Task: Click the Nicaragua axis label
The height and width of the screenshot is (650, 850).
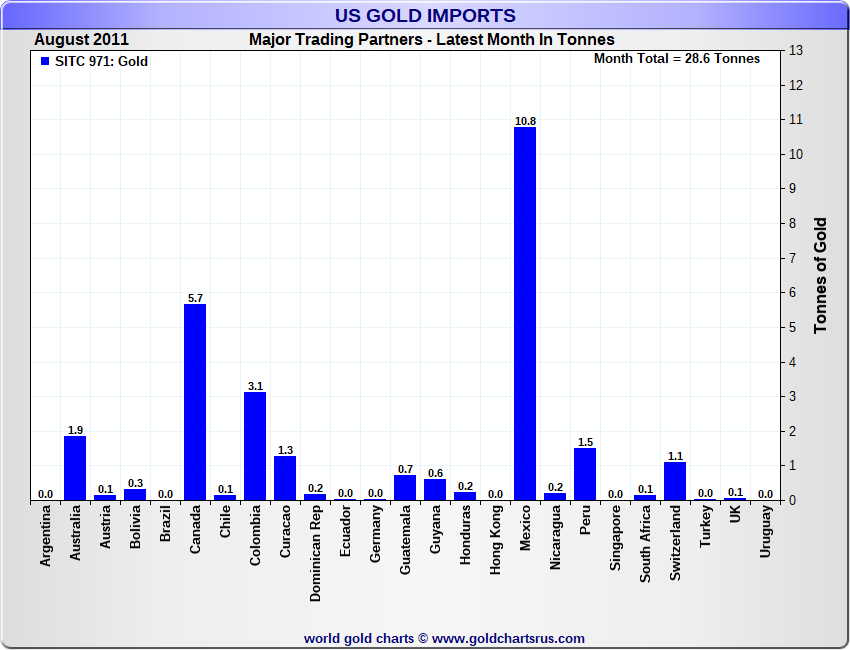Action: coord(555,537)
